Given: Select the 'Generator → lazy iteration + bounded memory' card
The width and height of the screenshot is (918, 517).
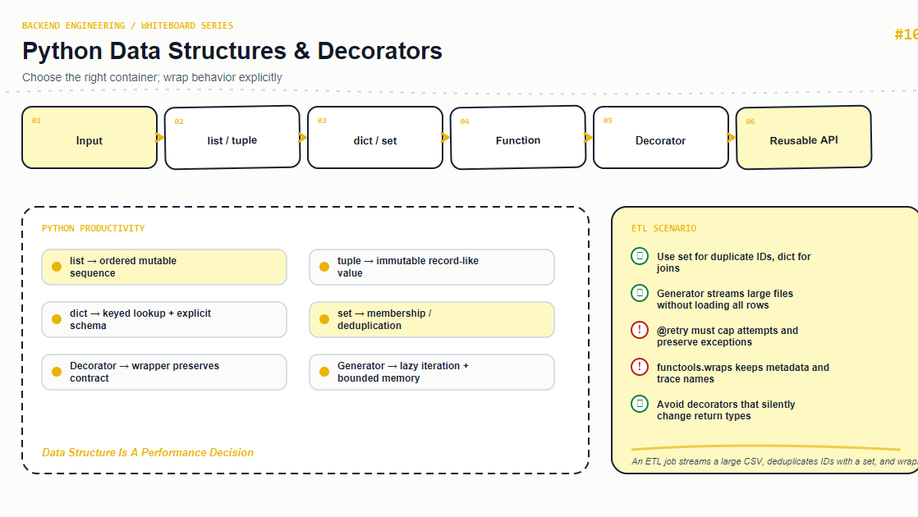Looking at the screenshot, I should [x=431, y=372].
